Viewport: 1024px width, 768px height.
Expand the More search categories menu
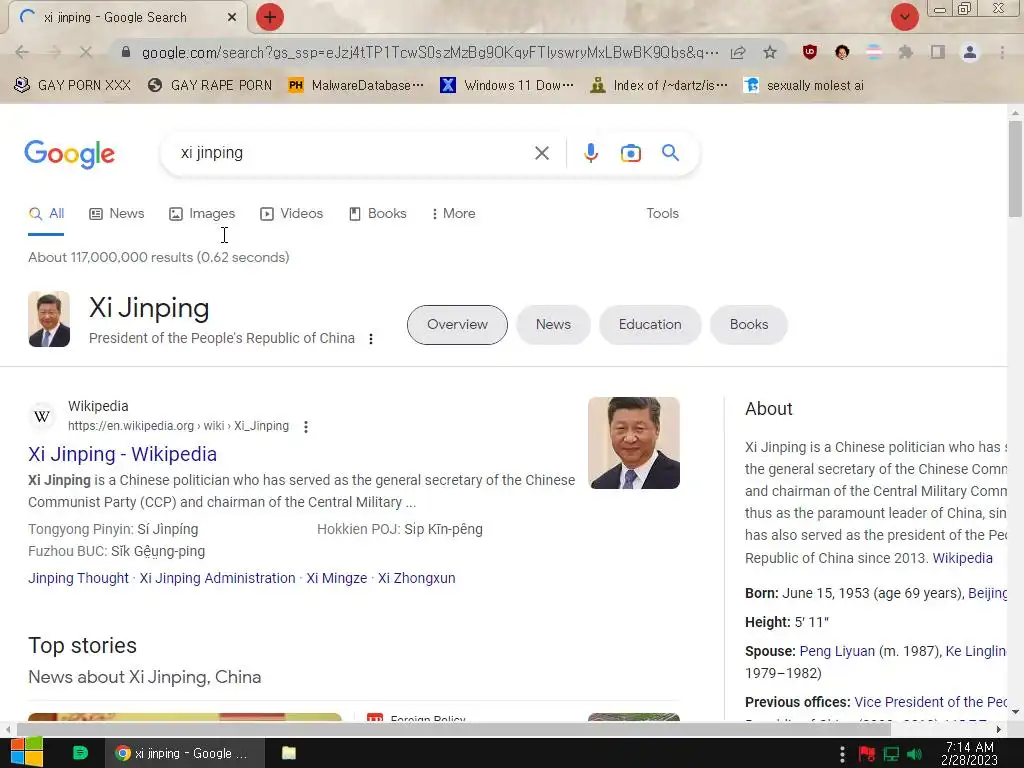pos(453,214)
